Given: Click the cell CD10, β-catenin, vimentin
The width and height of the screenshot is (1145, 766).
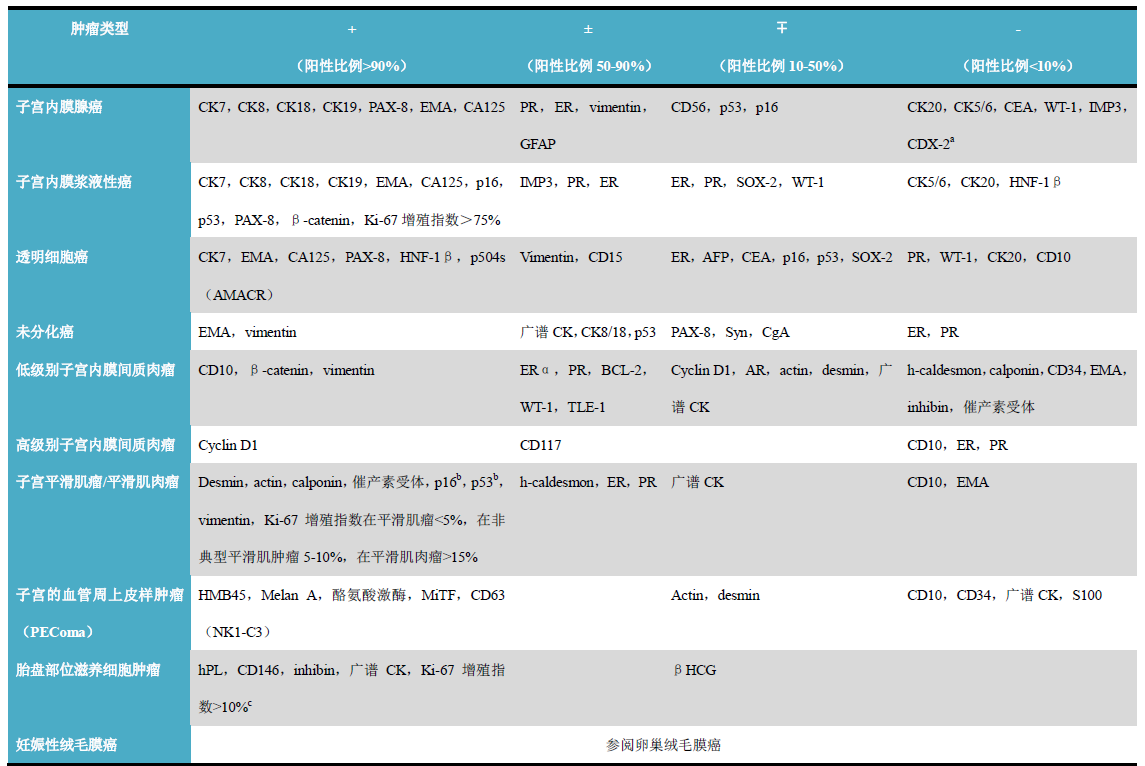Looking at the screenshot, I should point(286,370).
